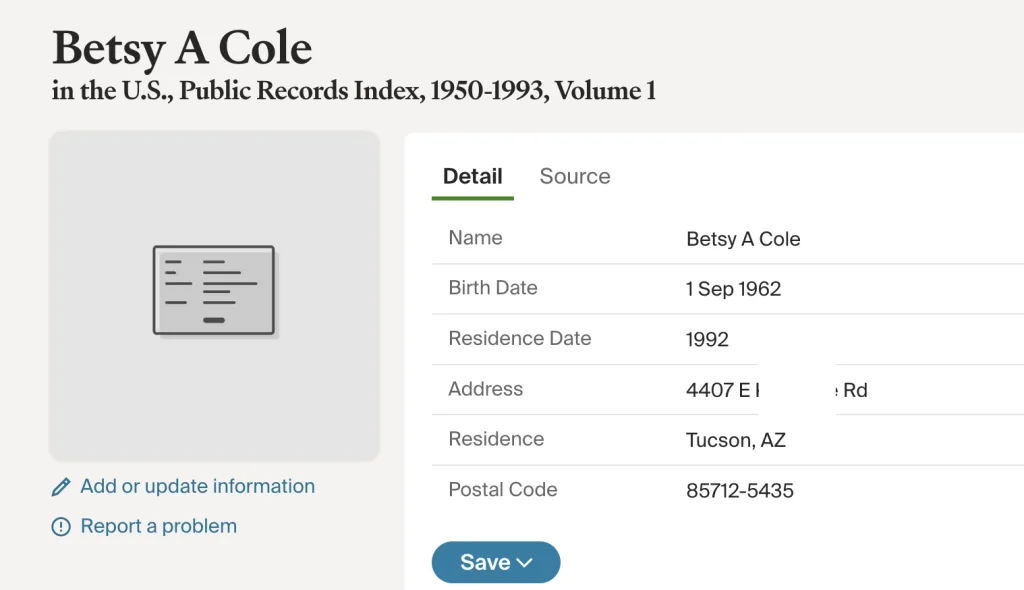Click the Postal Code field label
Screen dimensions: 1024x590
tap(502, 490)
